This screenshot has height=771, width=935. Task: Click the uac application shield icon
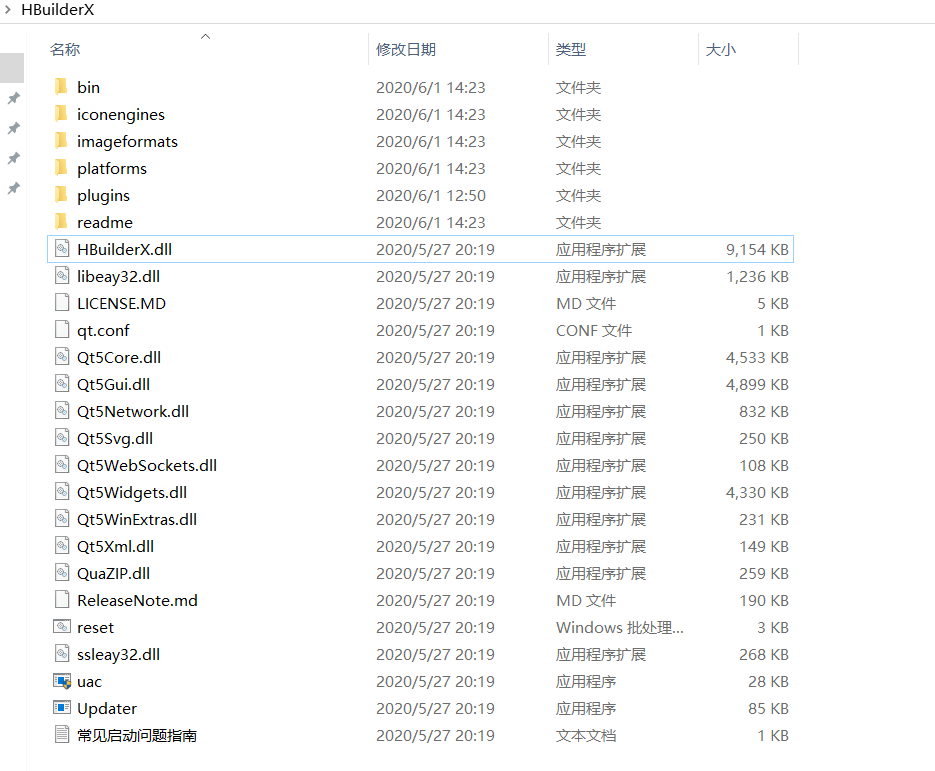(62, 681)
